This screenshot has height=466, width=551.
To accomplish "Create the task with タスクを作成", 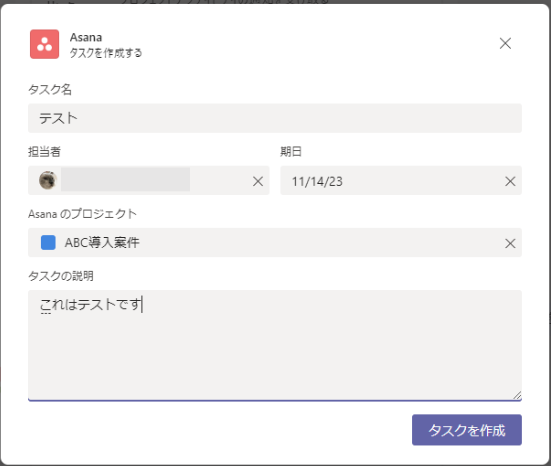I will 467,430.
